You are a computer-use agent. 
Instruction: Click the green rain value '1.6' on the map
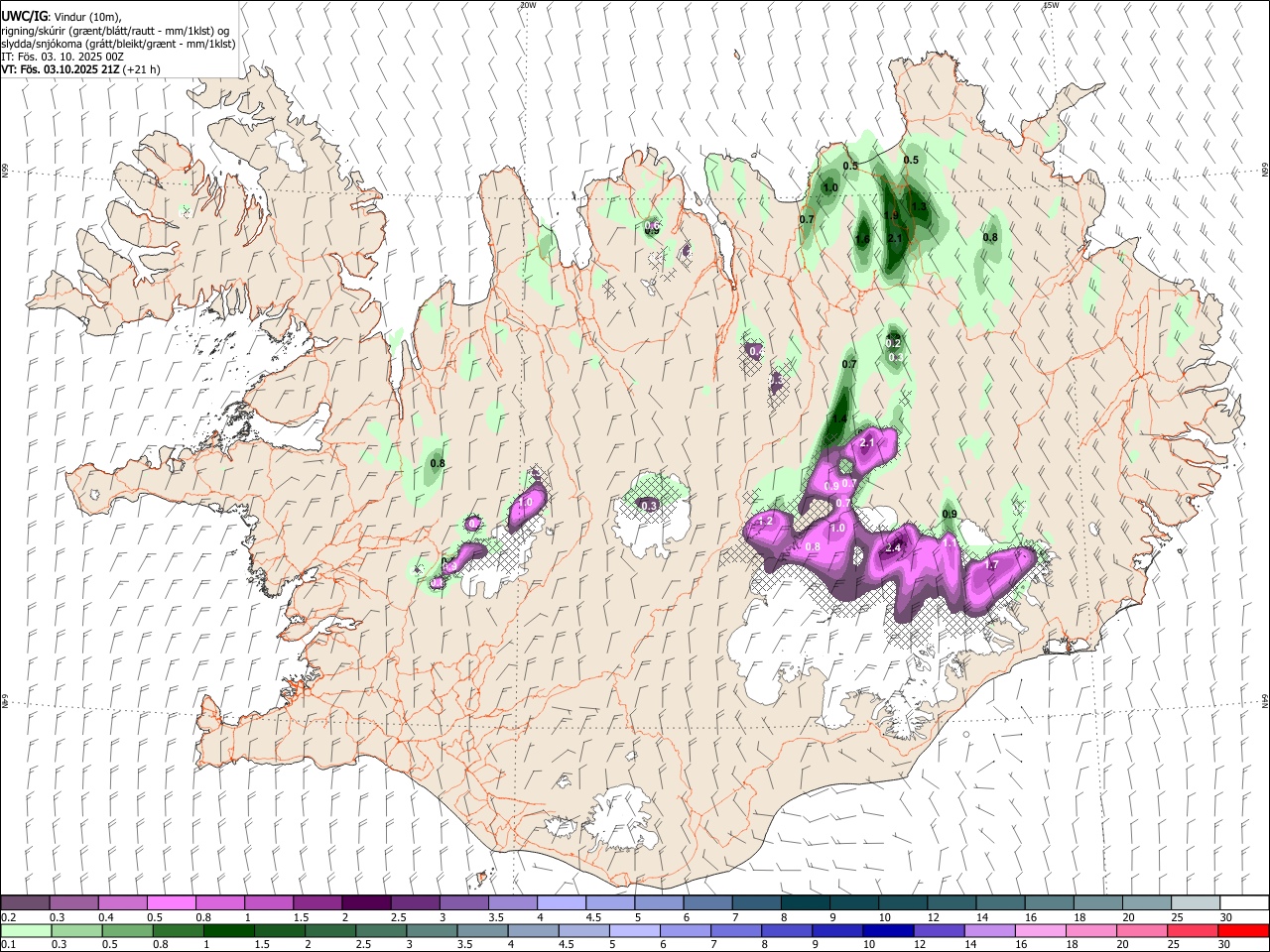pyautogui.click(x=862, y=239)
